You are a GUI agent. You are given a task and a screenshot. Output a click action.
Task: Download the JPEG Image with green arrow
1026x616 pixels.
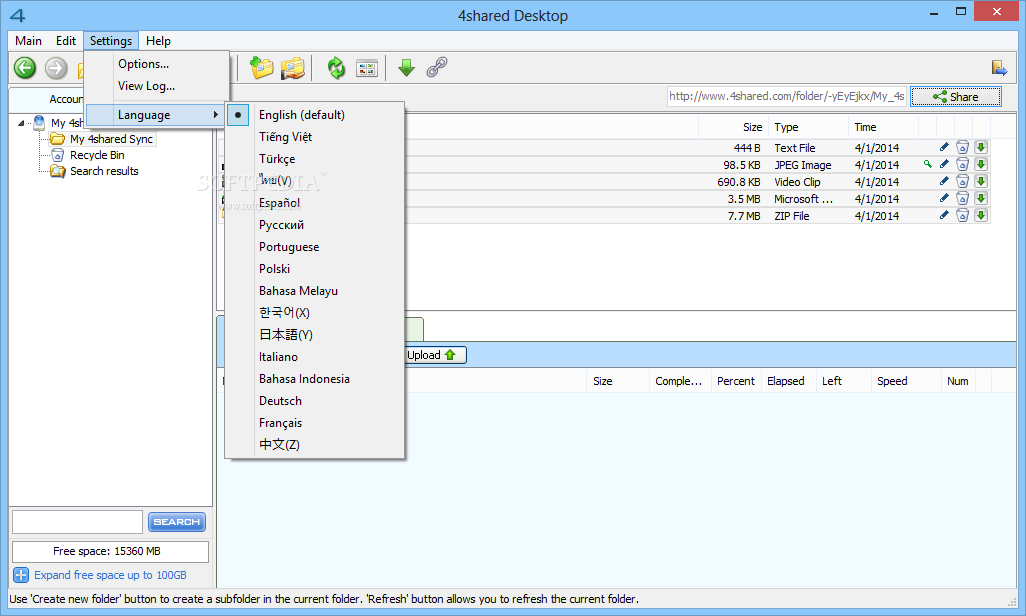(x=981, y=164)
